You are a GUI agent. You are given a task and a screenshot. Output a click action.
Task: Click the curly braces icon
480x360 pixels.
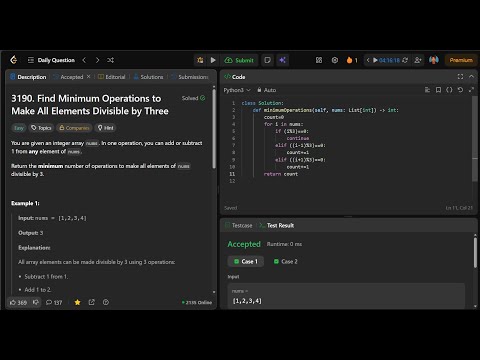(449, 90)
